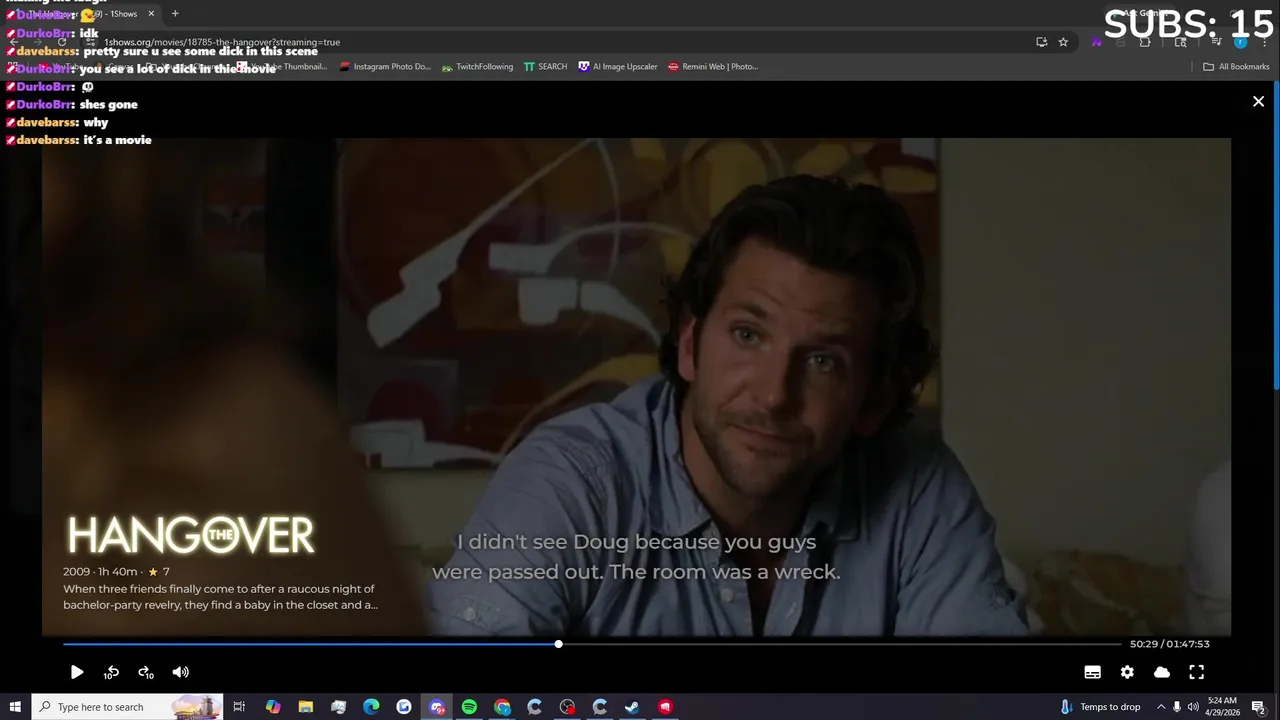
Task: Open the AI Image Upscaler bookmark
Action: tap(618, 66)
